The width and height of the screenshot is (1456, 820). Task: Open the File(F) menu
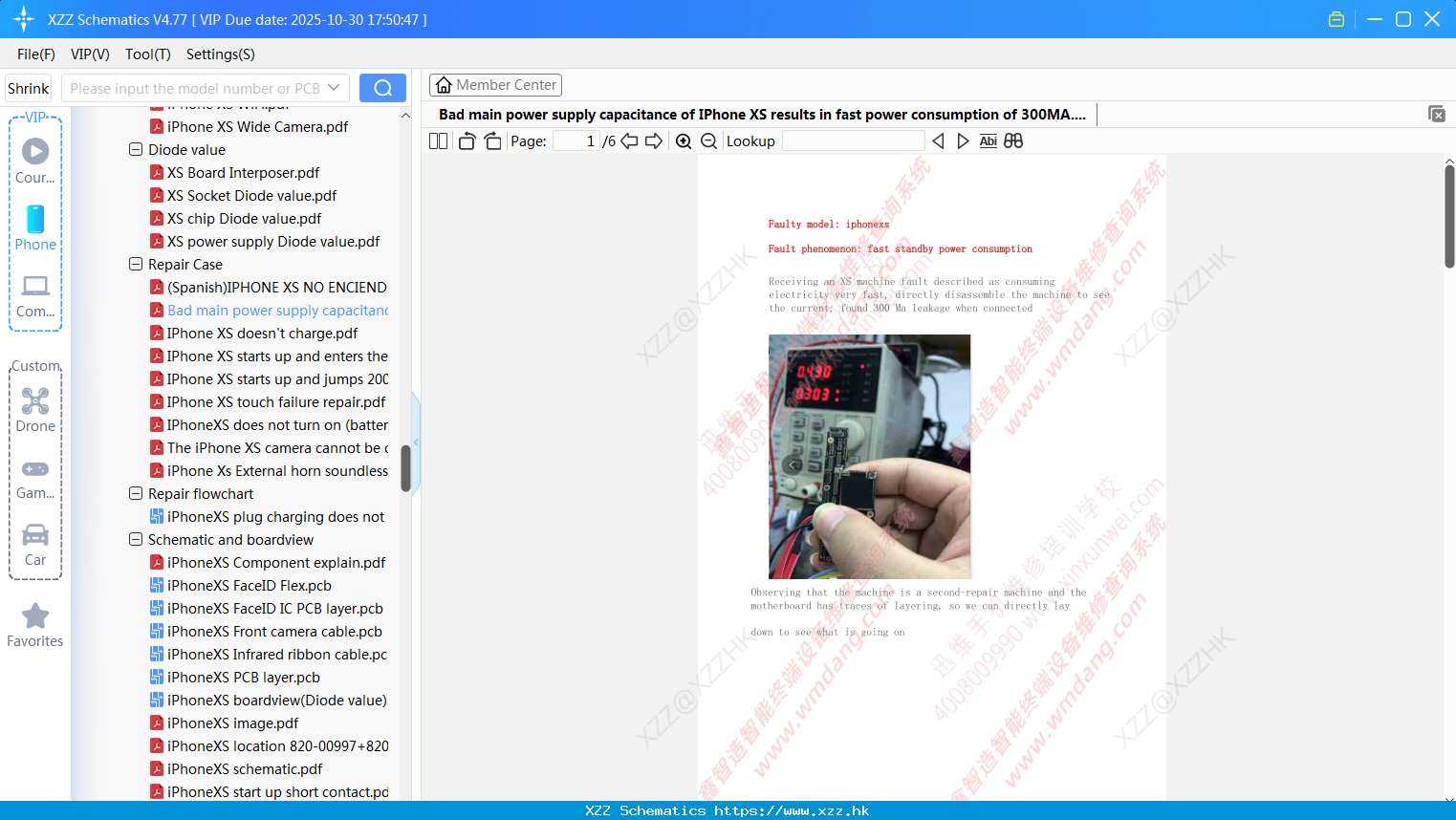36,54
